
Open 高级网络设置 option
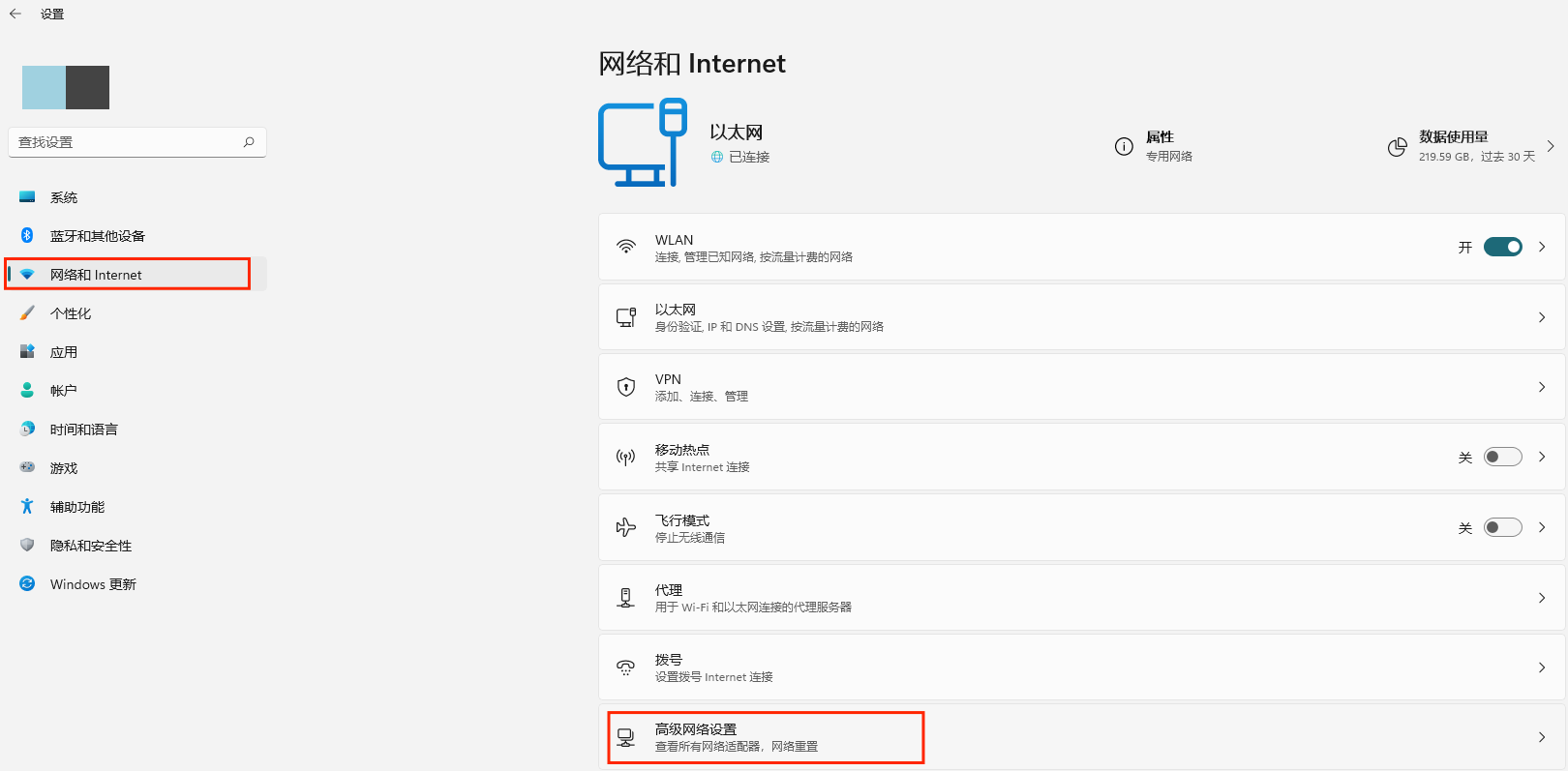[1081, 737]
